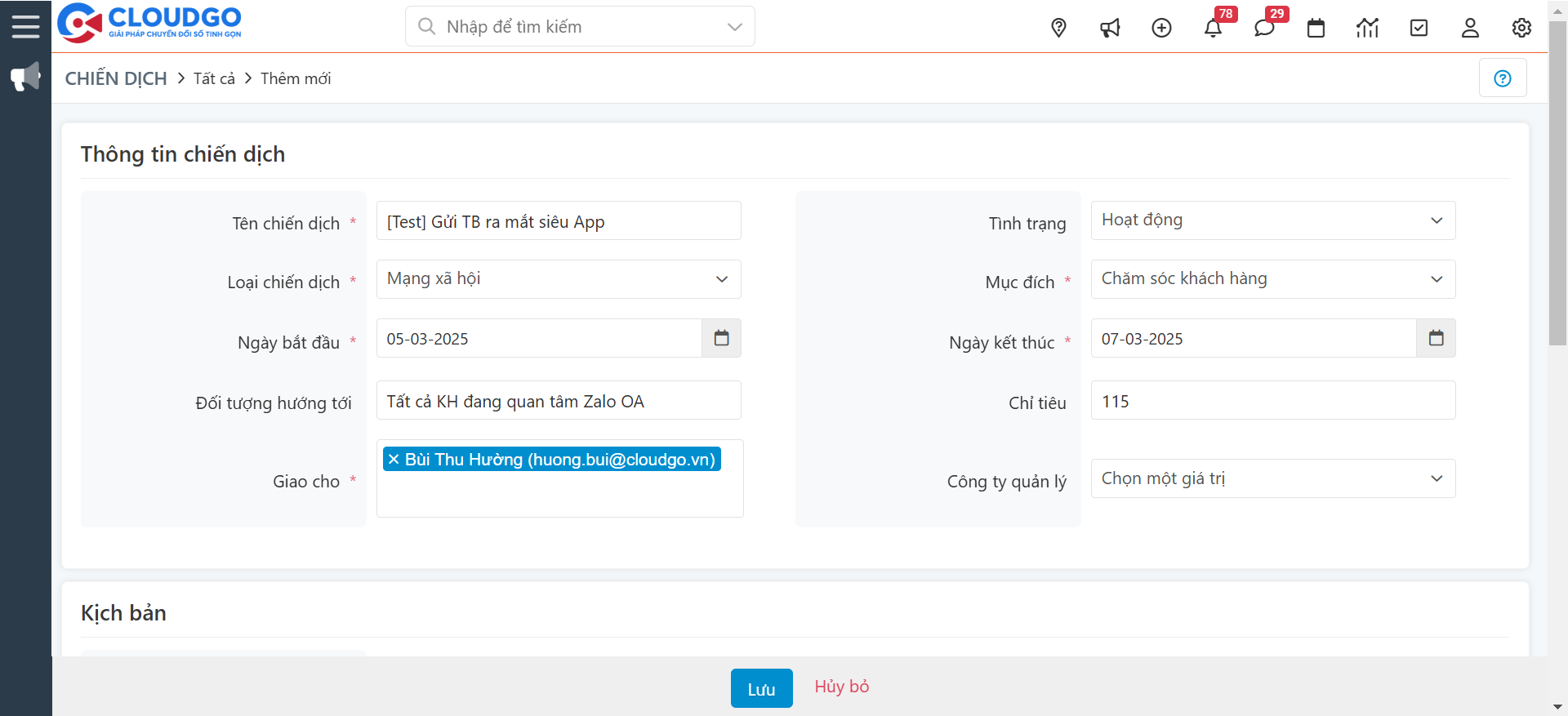This screenshot has height=716, width=1568.
Task: Expand the Loại chiến dịch dropdown
Action: (x=559, y=279)
